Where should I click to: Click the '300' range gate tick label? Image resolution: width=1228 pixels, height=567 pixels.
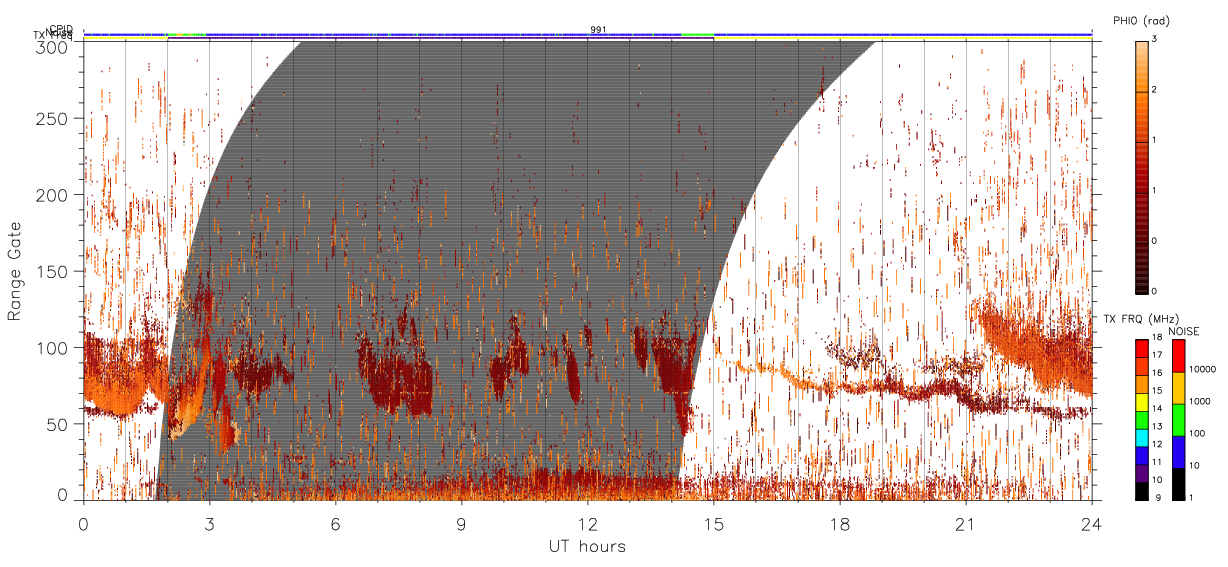53,46
